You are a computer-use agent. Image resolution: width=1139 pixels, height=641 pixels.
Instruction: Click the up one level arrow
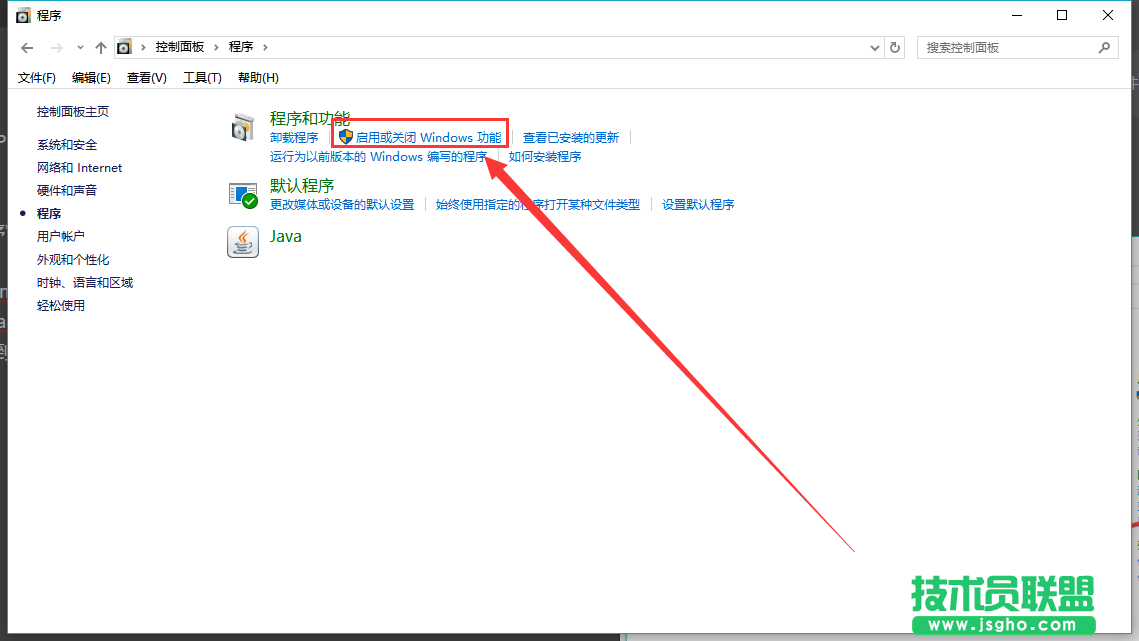100,47
